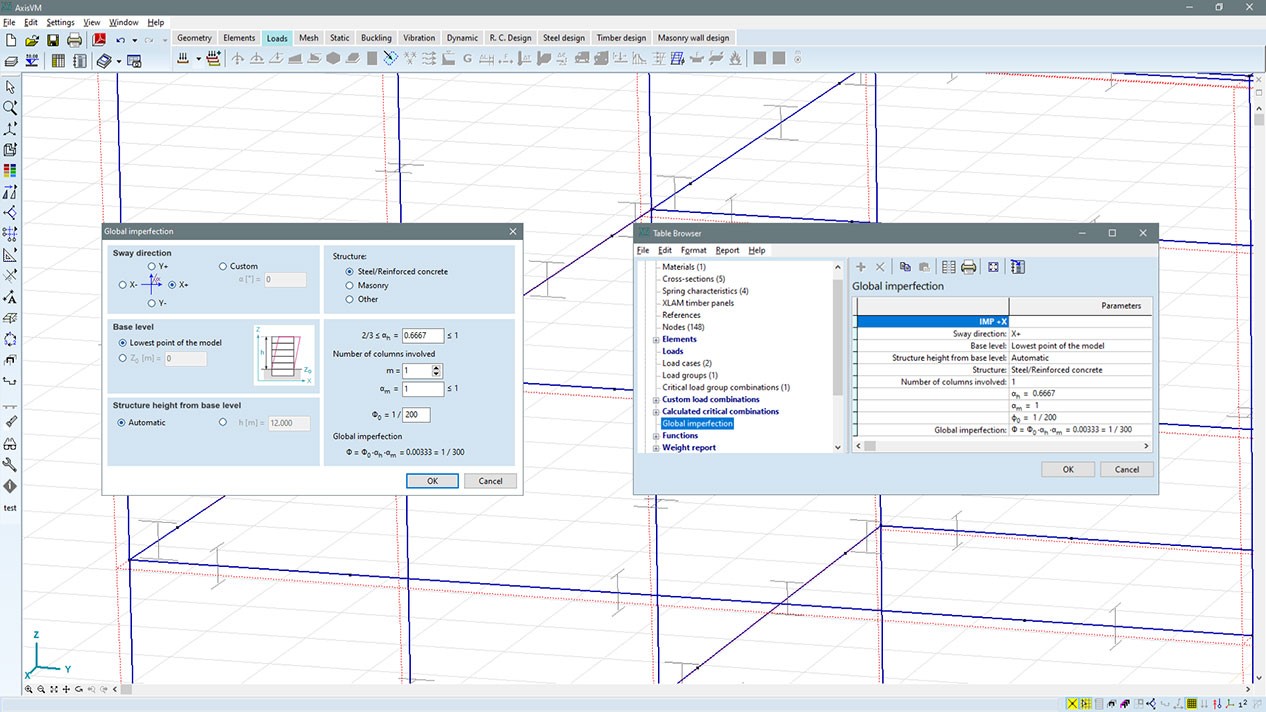Image resolution: width=1266 pixels, height=712 pixels.
Task: Open the dropdown arrow beside the book icon
Action: pos(118,61)
